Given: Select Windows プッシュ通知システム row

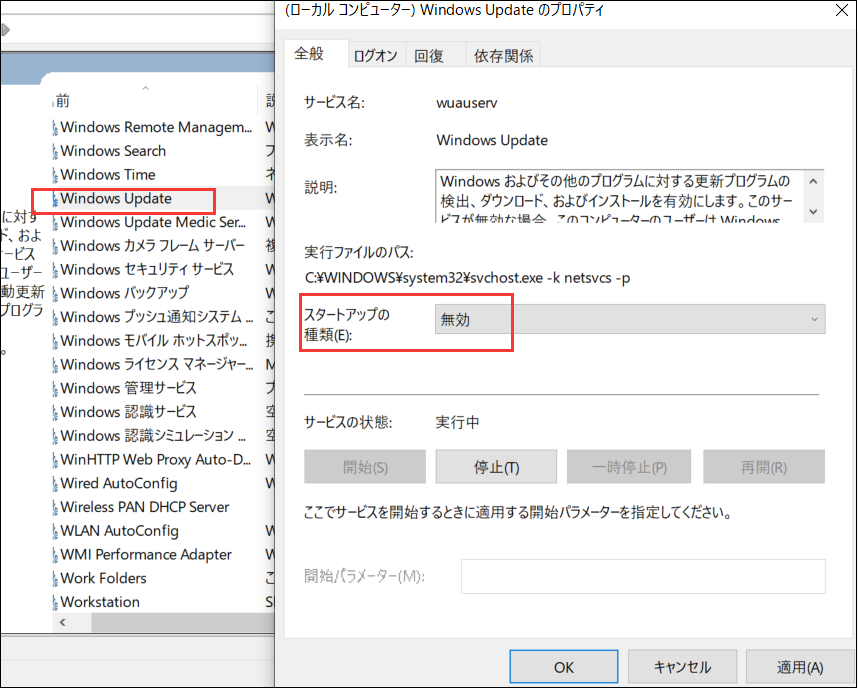Looking at the screenshot, I should (163, 317).
